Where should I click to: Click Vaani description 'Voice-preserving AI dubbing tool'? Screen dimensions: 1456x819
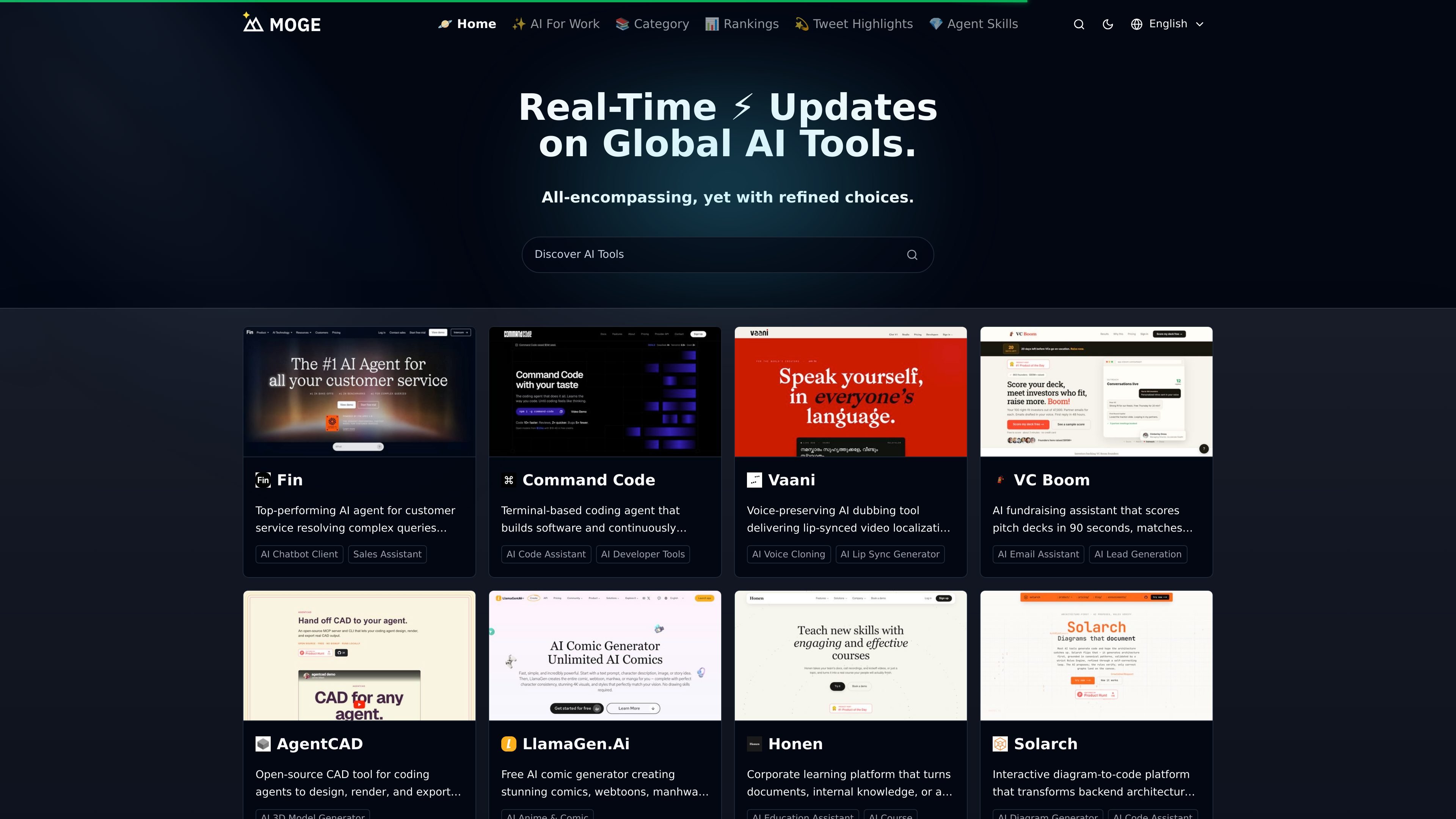(833, 511)
